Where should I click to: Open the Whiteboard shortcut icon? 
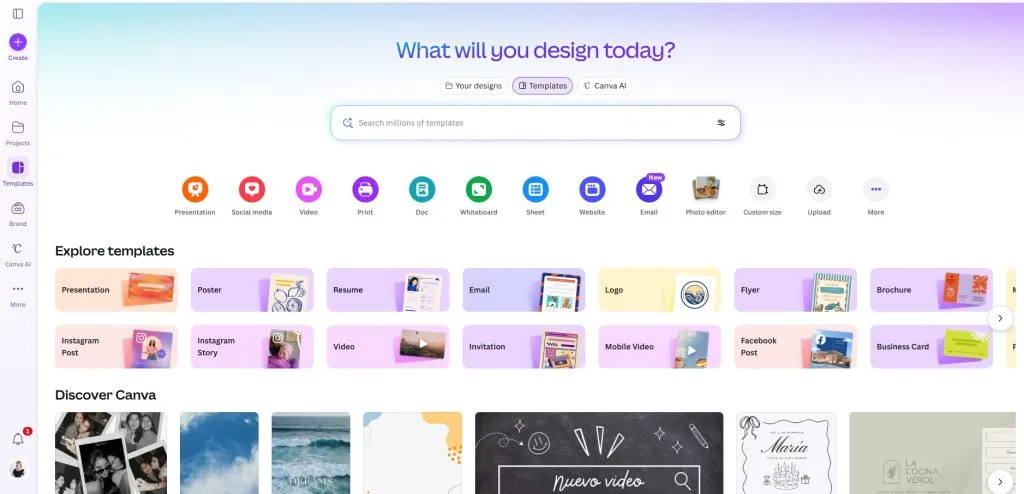click(479, 189)
